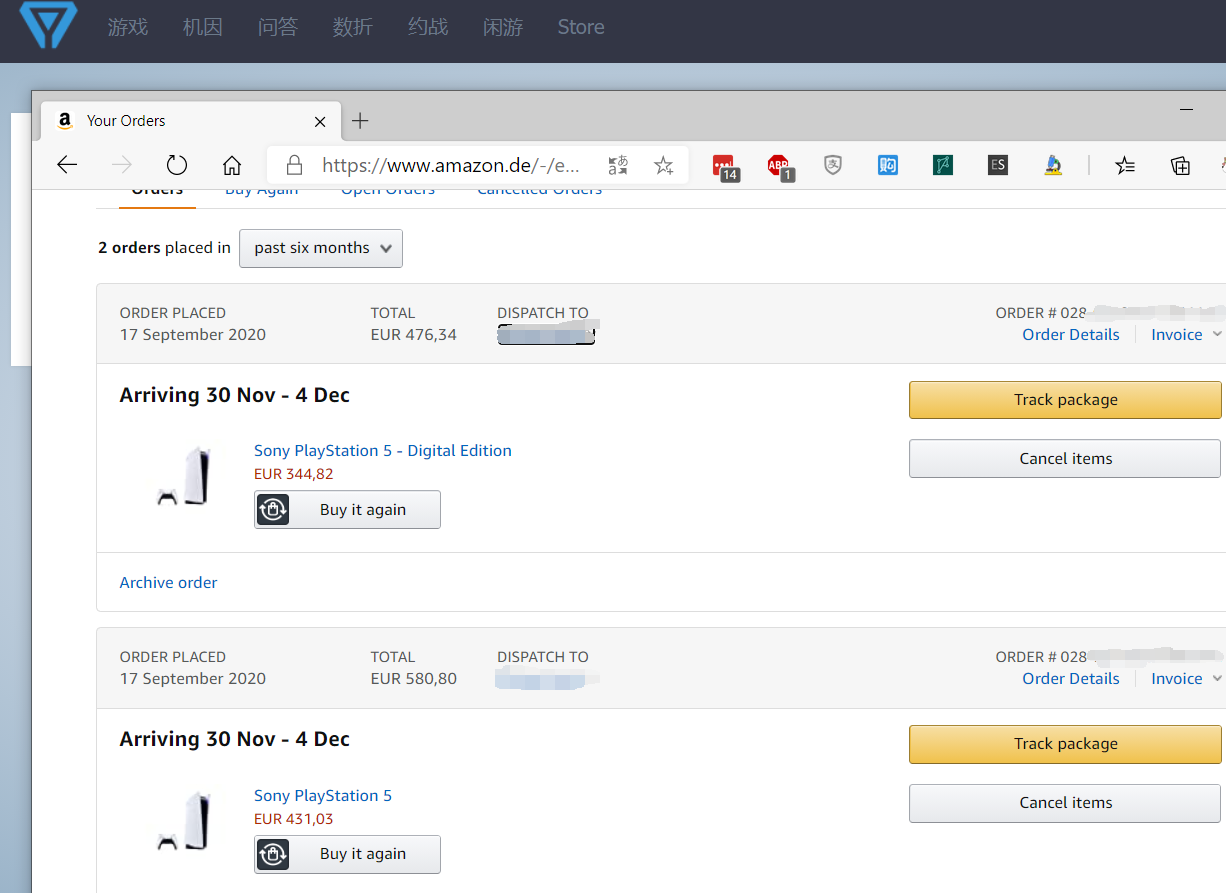Click the address bar URL field
The image size is (1226, 893).
click(x=450, y=165)
